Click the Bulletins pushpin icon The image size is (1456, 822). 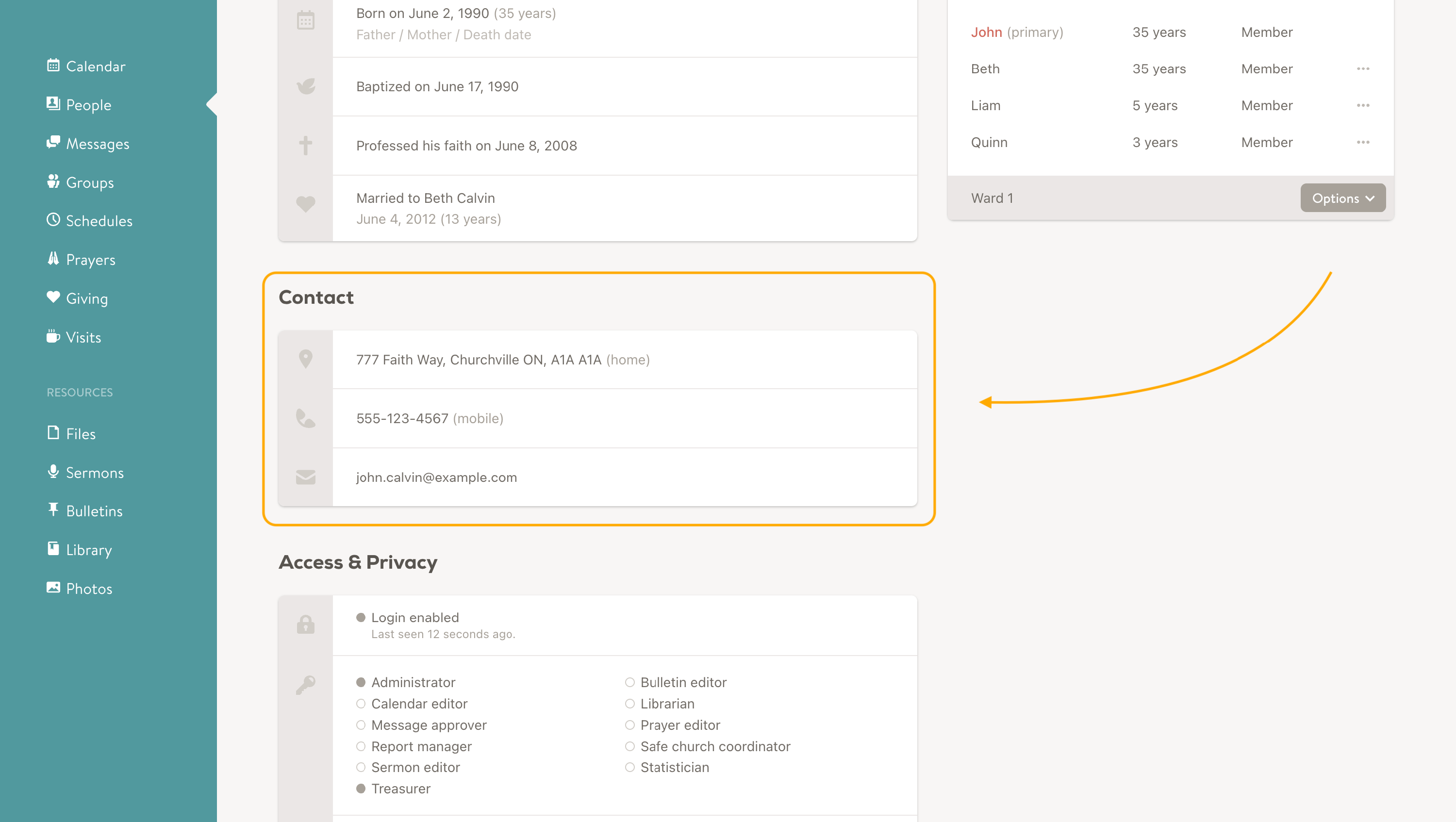(x=53, y=510)
